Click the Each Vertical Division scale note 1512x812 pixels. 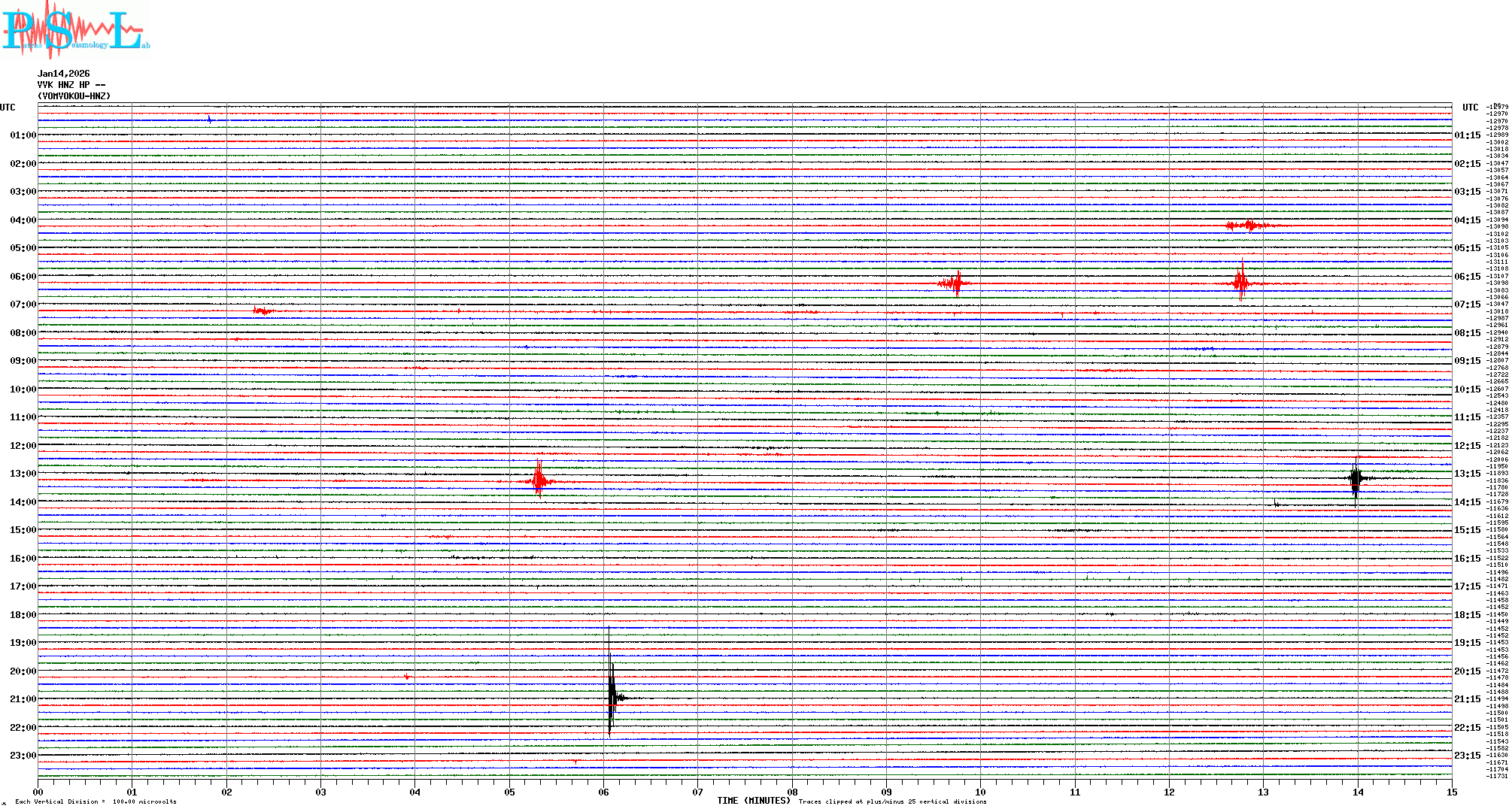96,801
